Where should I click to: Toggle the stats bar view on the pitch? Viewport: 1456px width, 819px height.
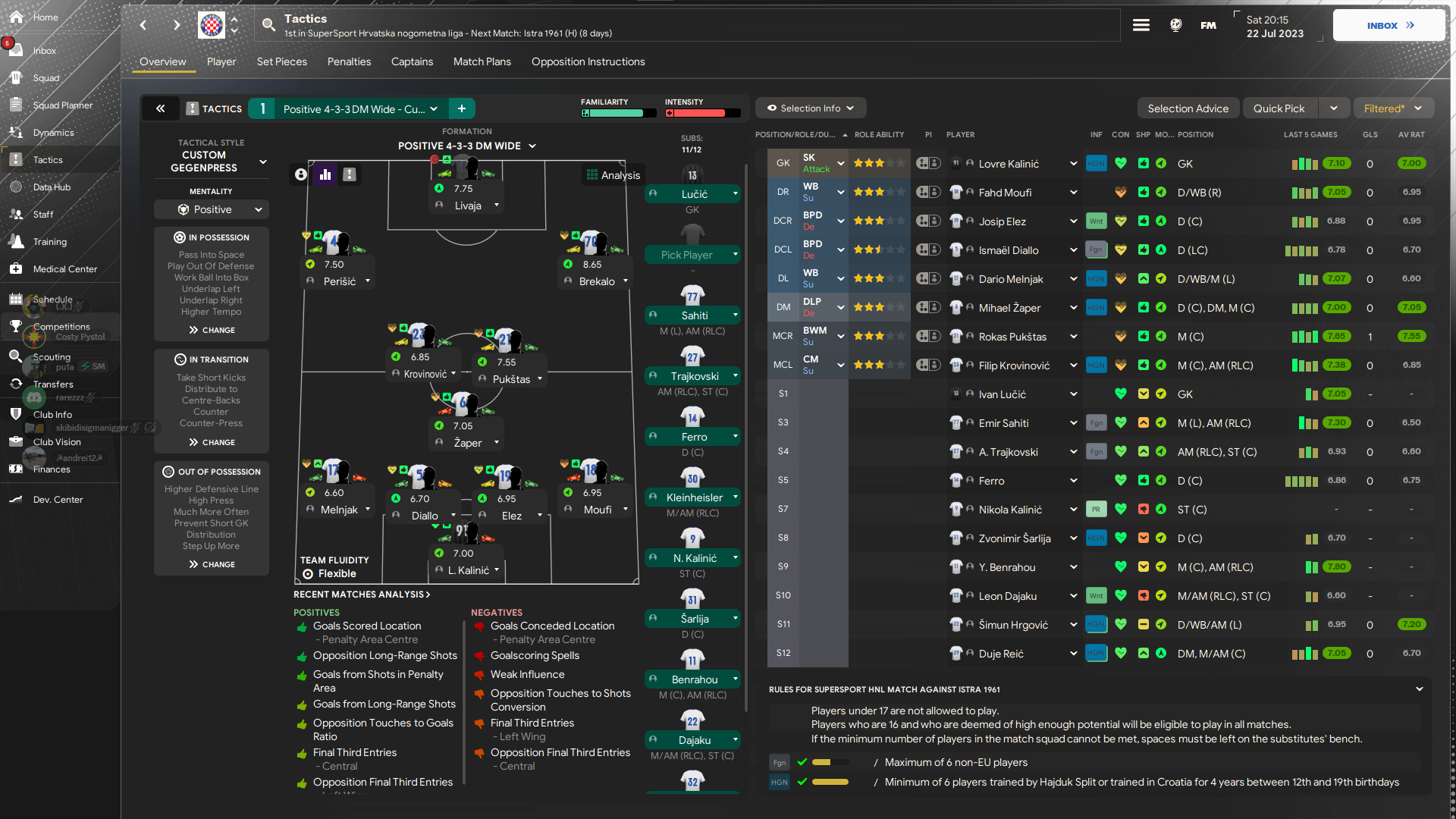tap(325, 174)
